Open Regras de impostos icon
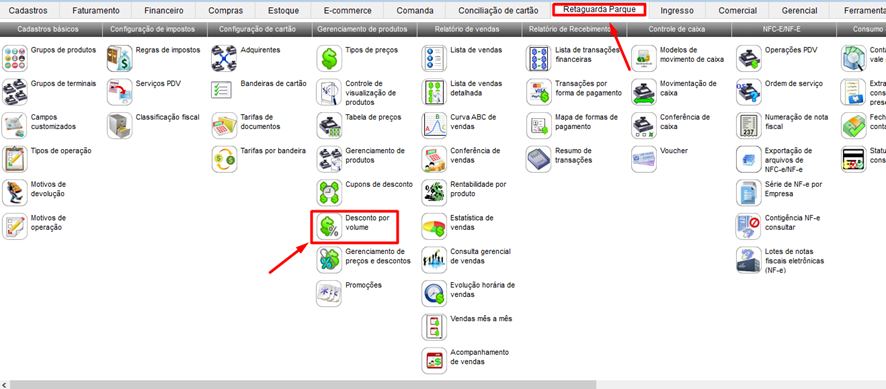The image size is (886, 389). (x=120, y=59)
